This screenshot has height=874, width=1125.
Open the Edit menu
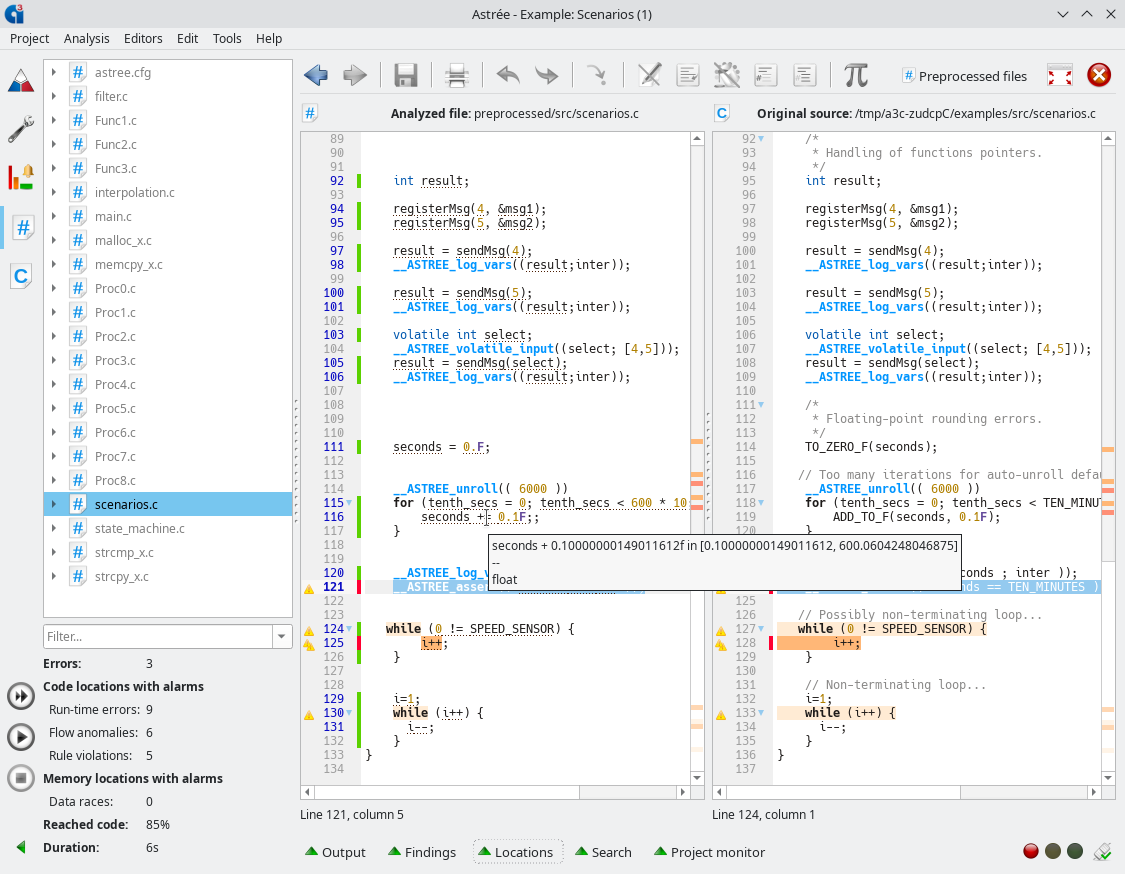click(187, 38)
